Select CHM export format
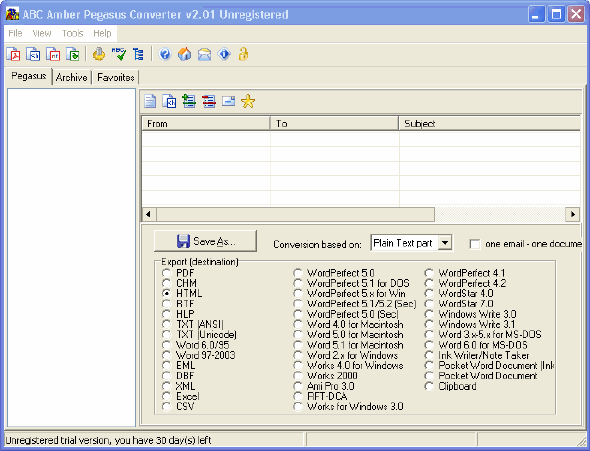The width and height of the screenshot is (590, 451). (166, 283)
